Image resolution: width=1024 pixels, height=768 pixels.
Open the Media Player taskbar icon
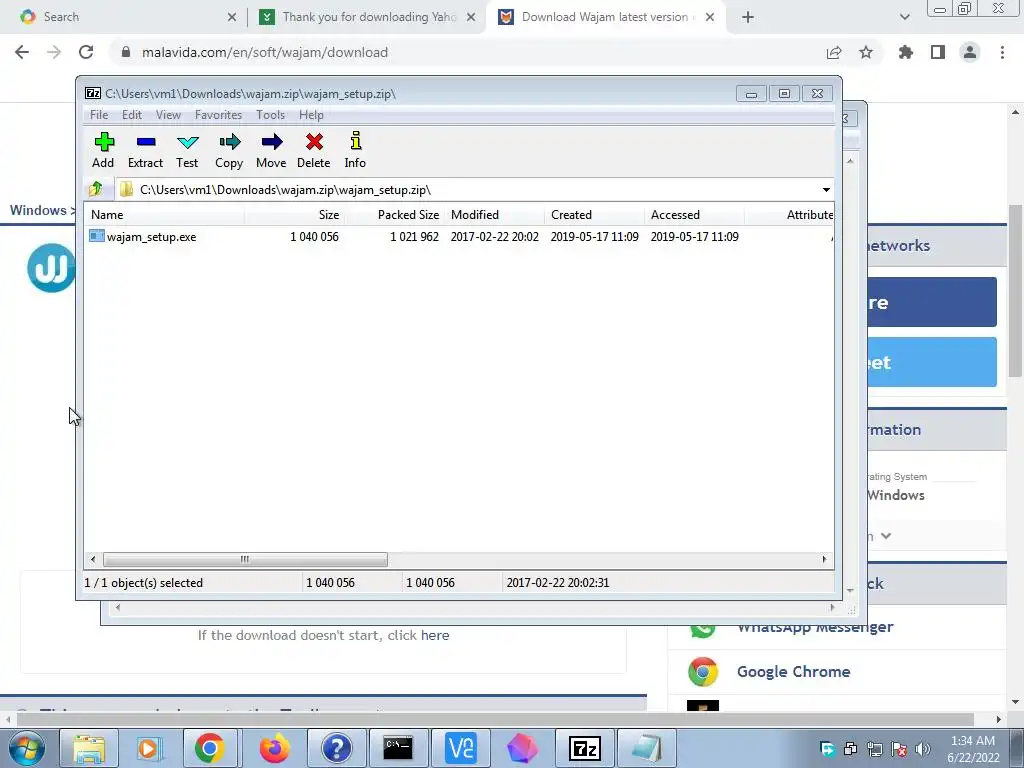click(151, 748)
